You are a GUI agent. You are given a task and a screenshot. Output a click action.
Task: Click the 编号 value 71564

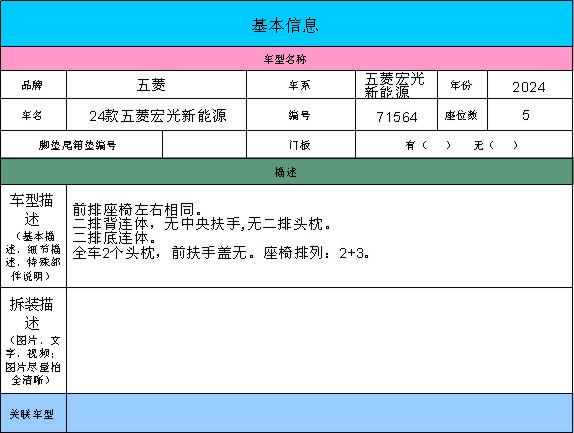396,115
